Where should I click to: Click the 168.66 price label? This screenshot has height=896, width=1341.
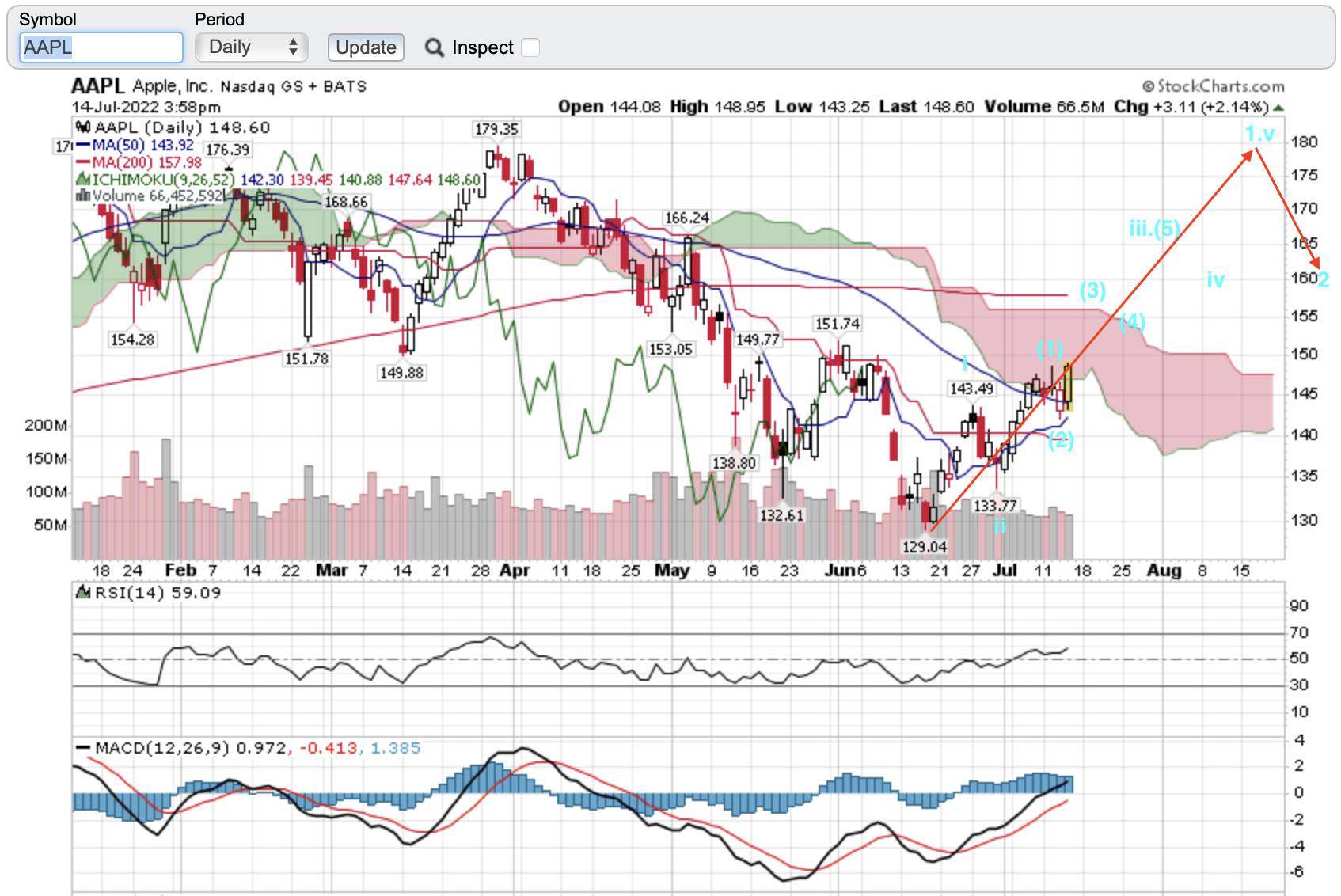point(347,202)
